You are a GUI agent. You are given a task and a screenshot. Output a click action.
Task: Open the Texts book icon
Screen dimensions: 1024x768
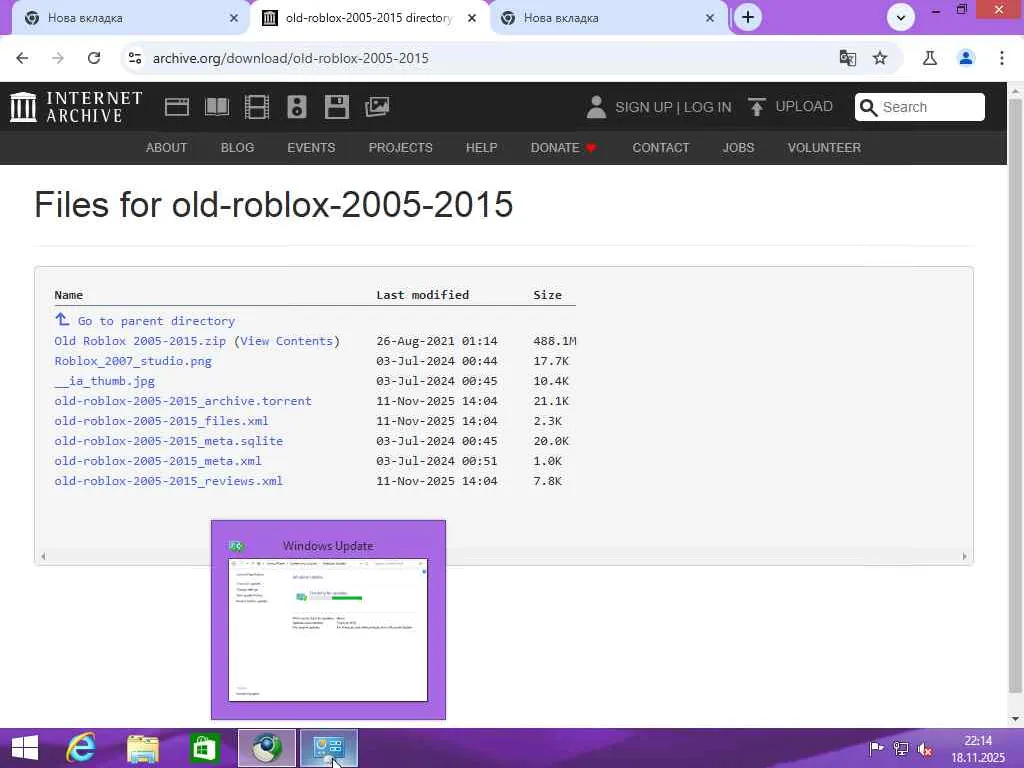click(217, 107)
